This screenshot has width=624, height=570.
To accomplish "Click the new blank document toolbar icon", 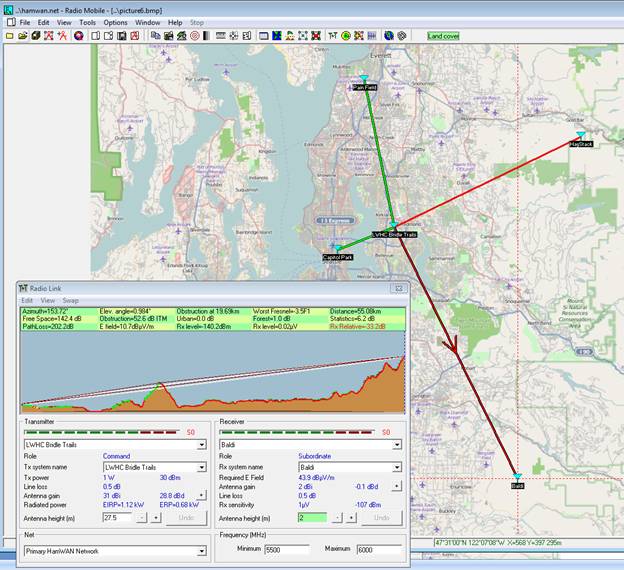I will coord(9,35).
